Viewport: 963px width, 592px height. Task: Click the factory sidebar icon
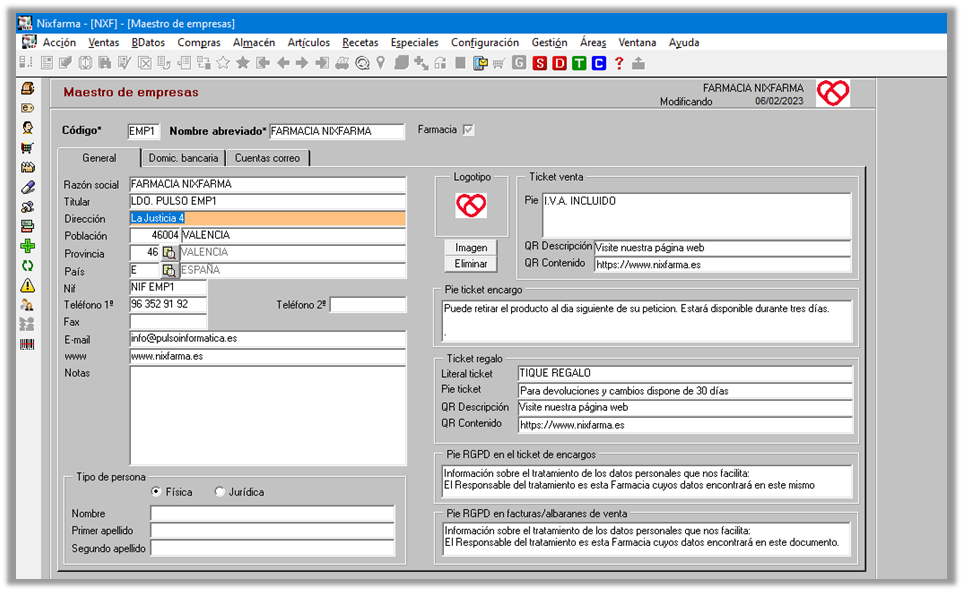[28, 167]
